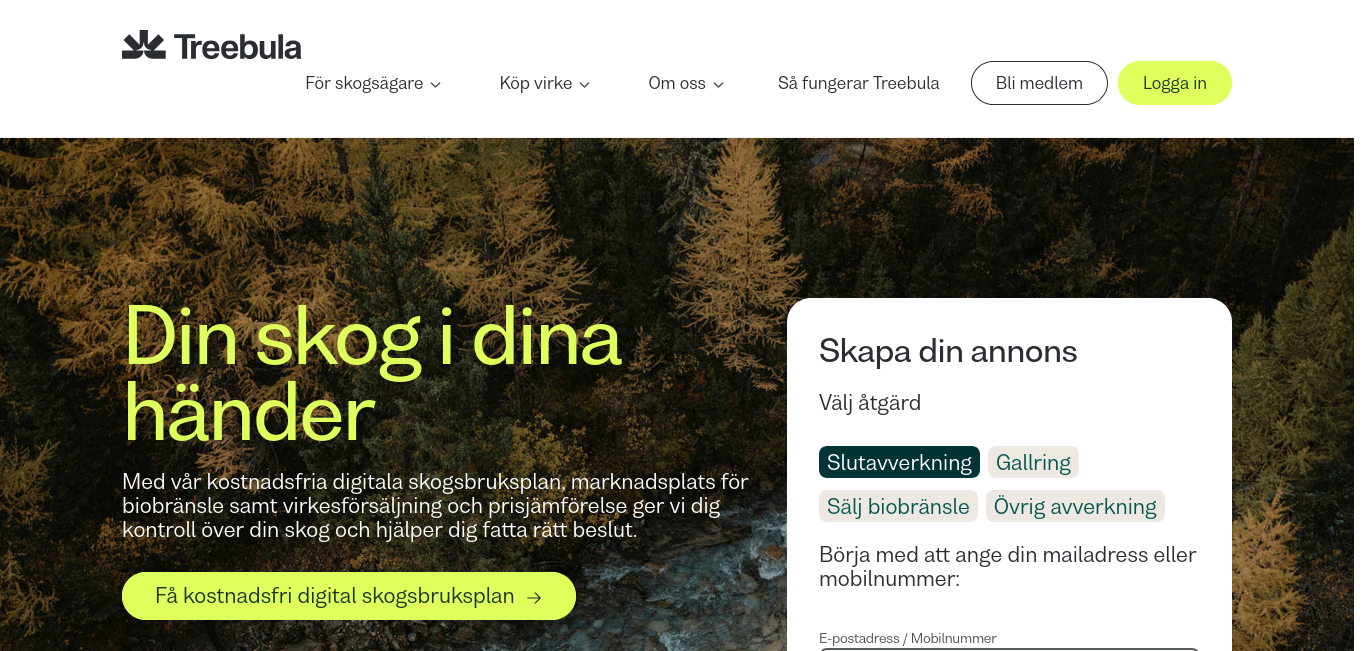Click the Din skog i dina händer heading
Viewport: 1366px width, 651px height.
point(372,373)
